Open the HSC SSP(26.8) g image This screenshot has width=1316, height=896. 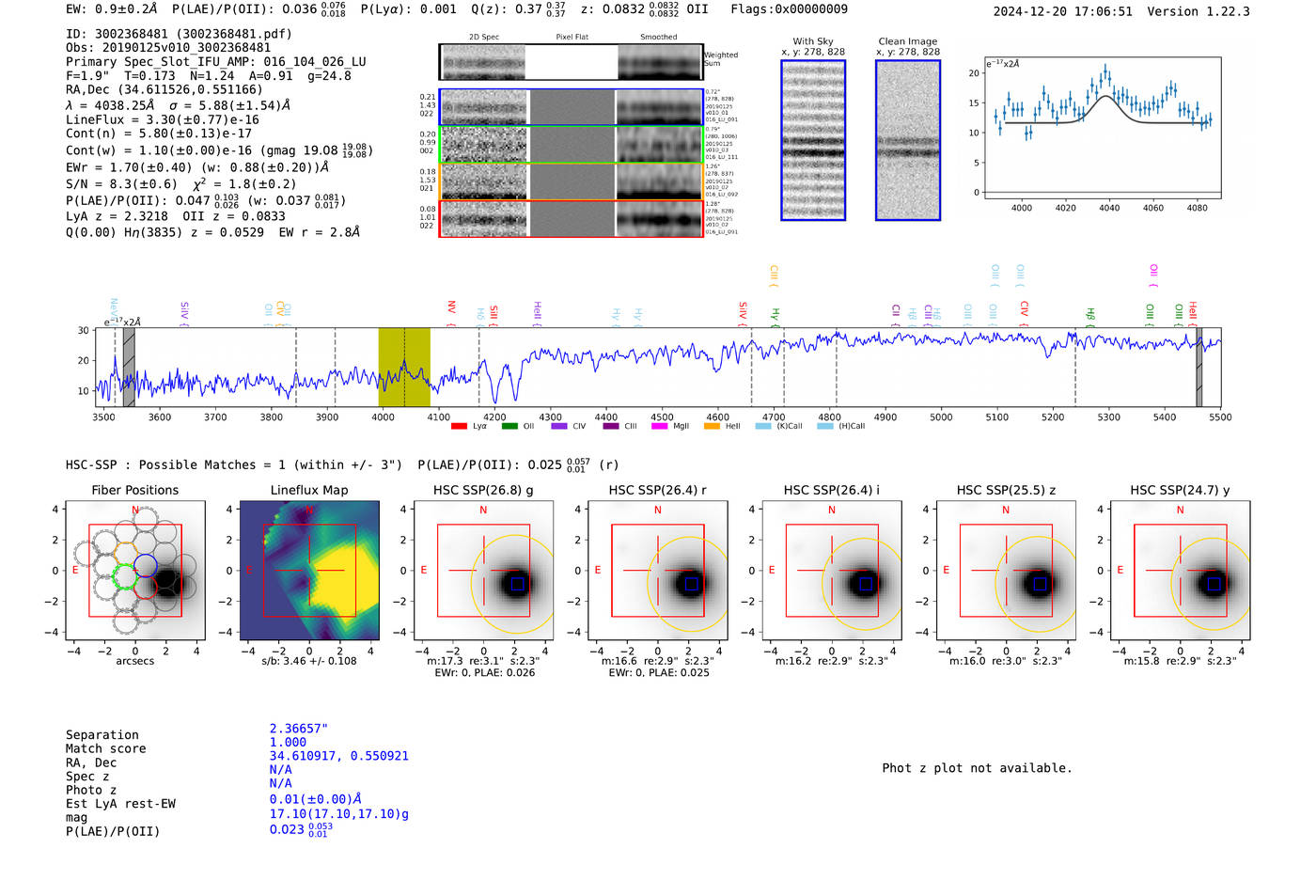point(483,570)
